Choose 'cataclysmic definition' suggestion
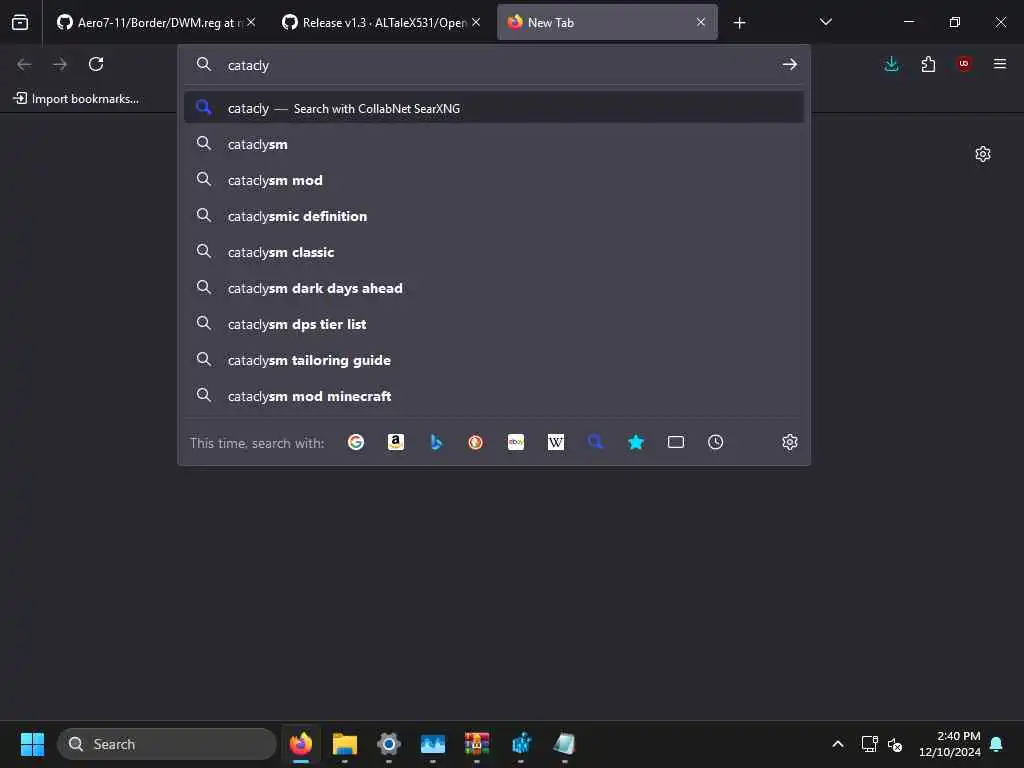This screenshot has height=768, width=1024. [x=494, y=216]
